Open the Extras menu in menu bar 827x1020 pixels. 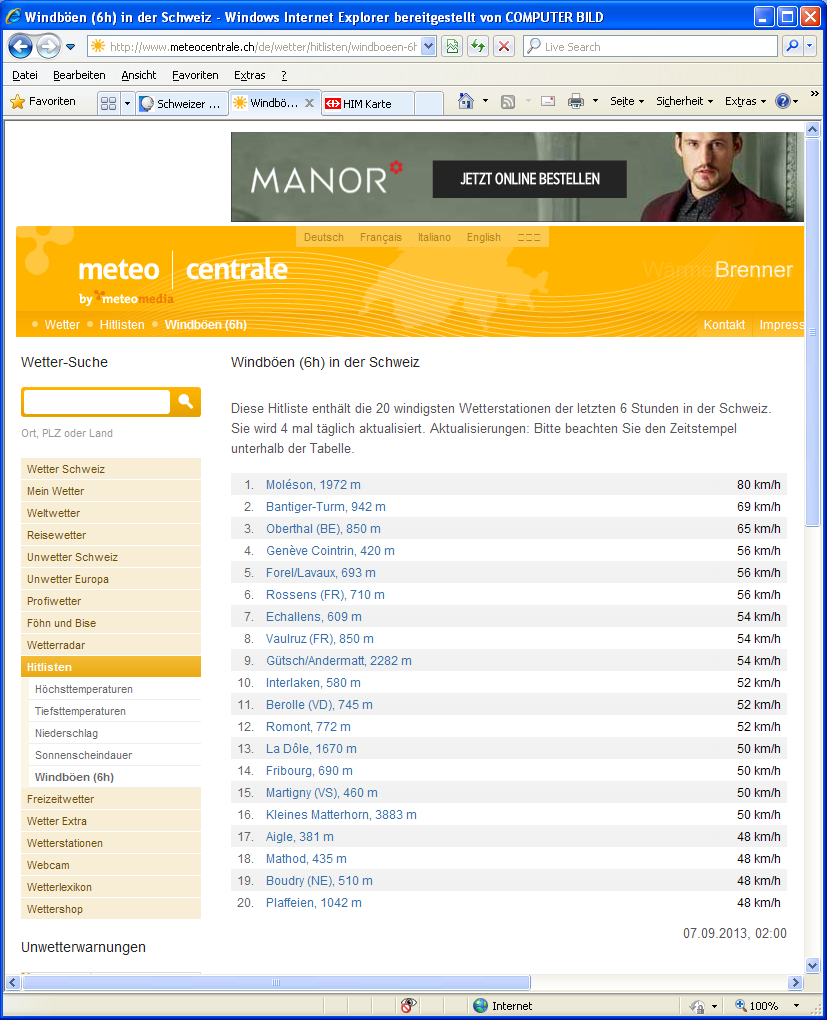249,75
